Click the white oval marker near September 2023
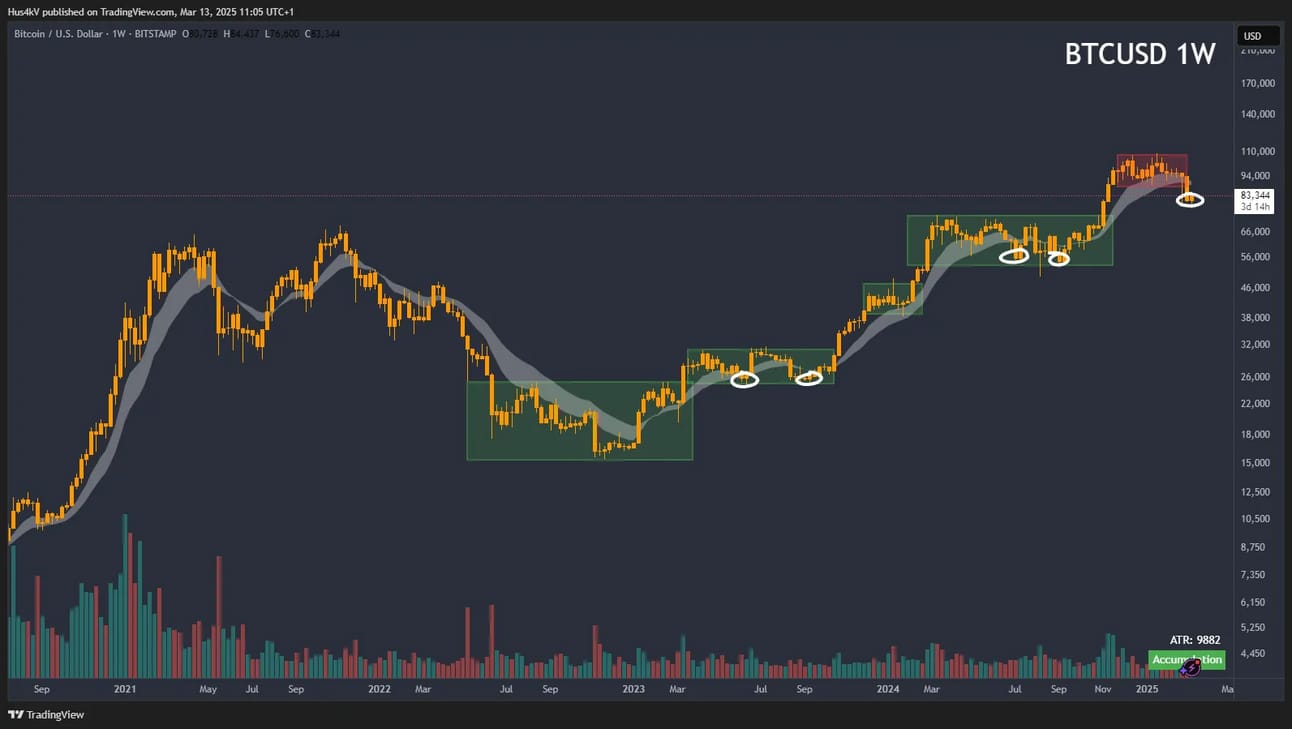This screenshot has width=1292, height=729. (x=808, y=377)
